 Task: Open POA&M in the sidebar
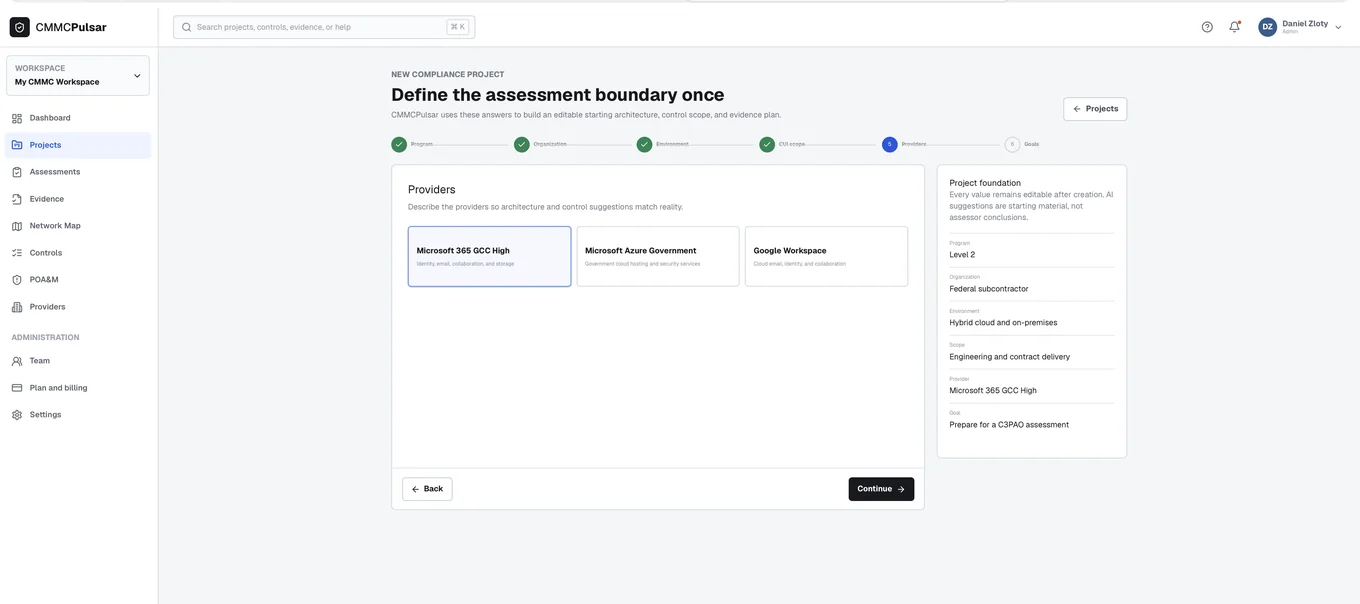coord(78,280)
